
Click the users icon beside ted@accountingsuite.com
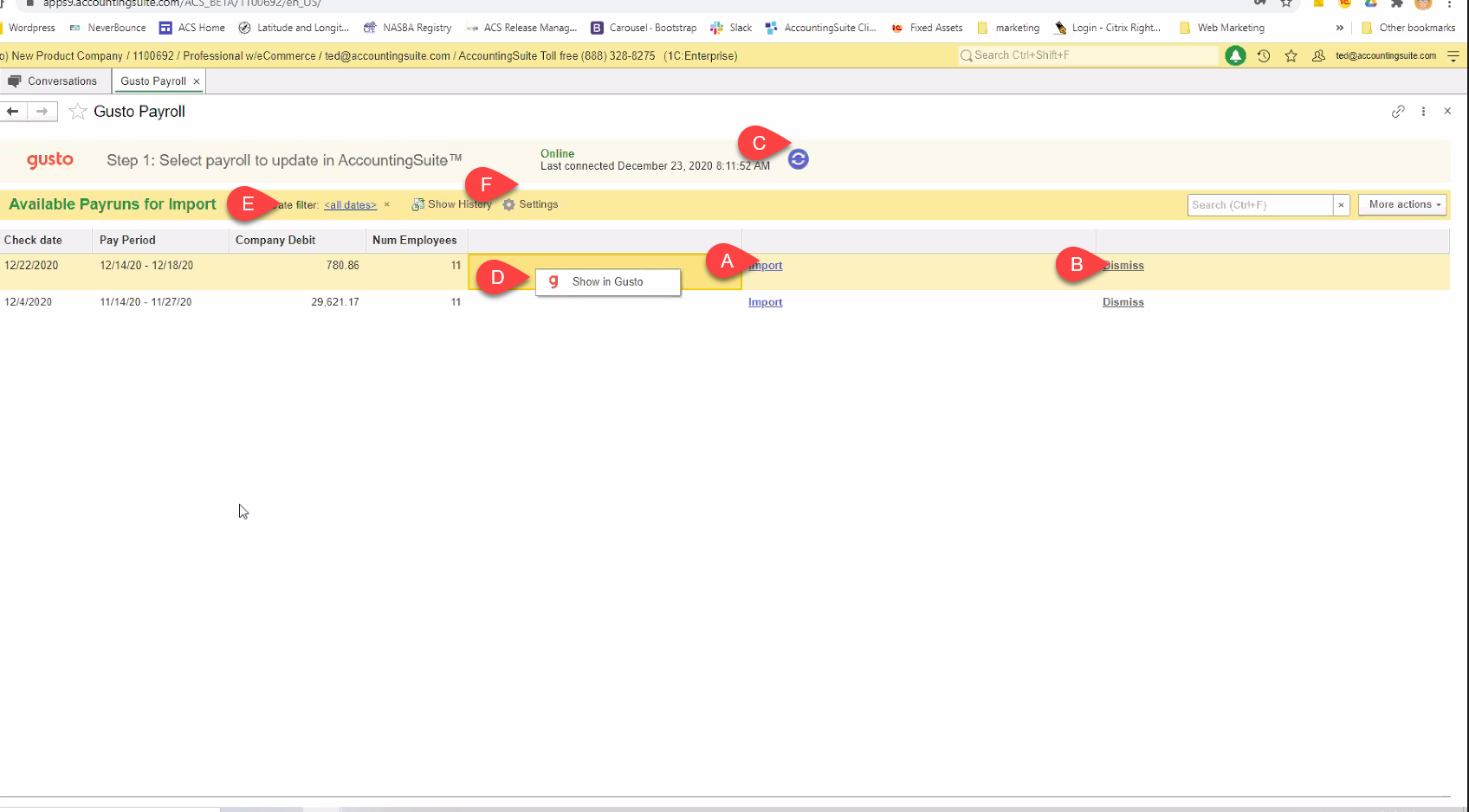1318,55
